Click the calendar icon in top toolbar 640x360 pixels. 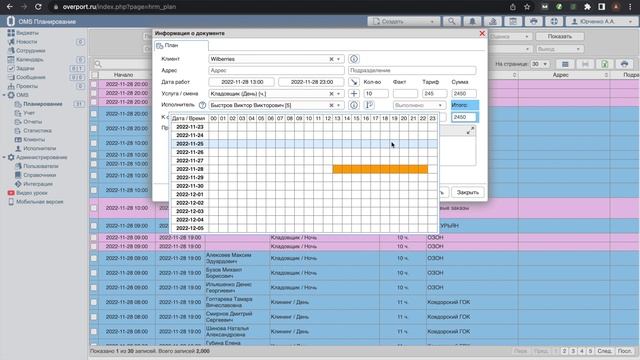(513, 21)
